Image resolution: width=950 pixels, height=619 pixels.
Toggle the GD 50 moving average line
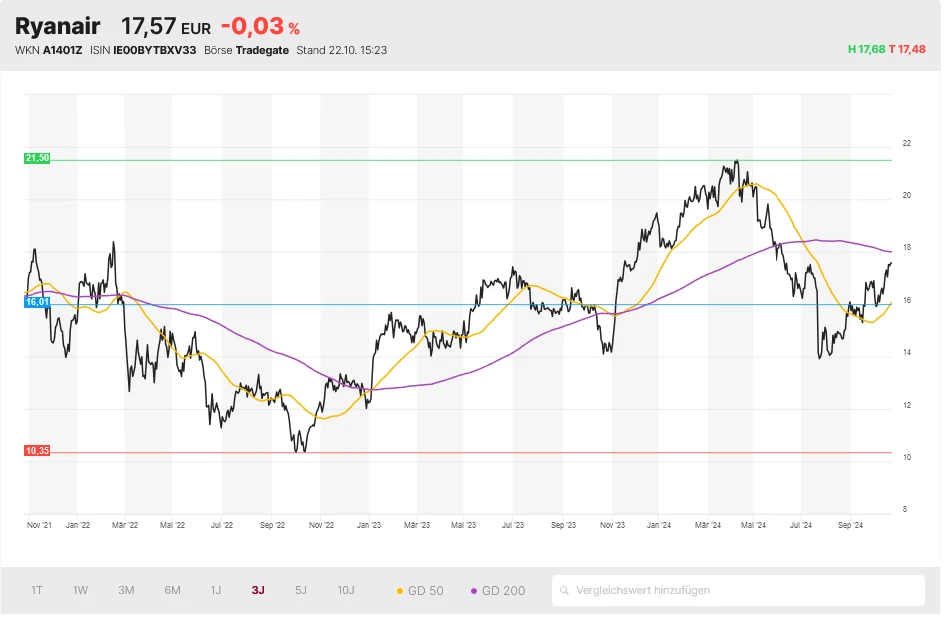[x=420, y=590]
